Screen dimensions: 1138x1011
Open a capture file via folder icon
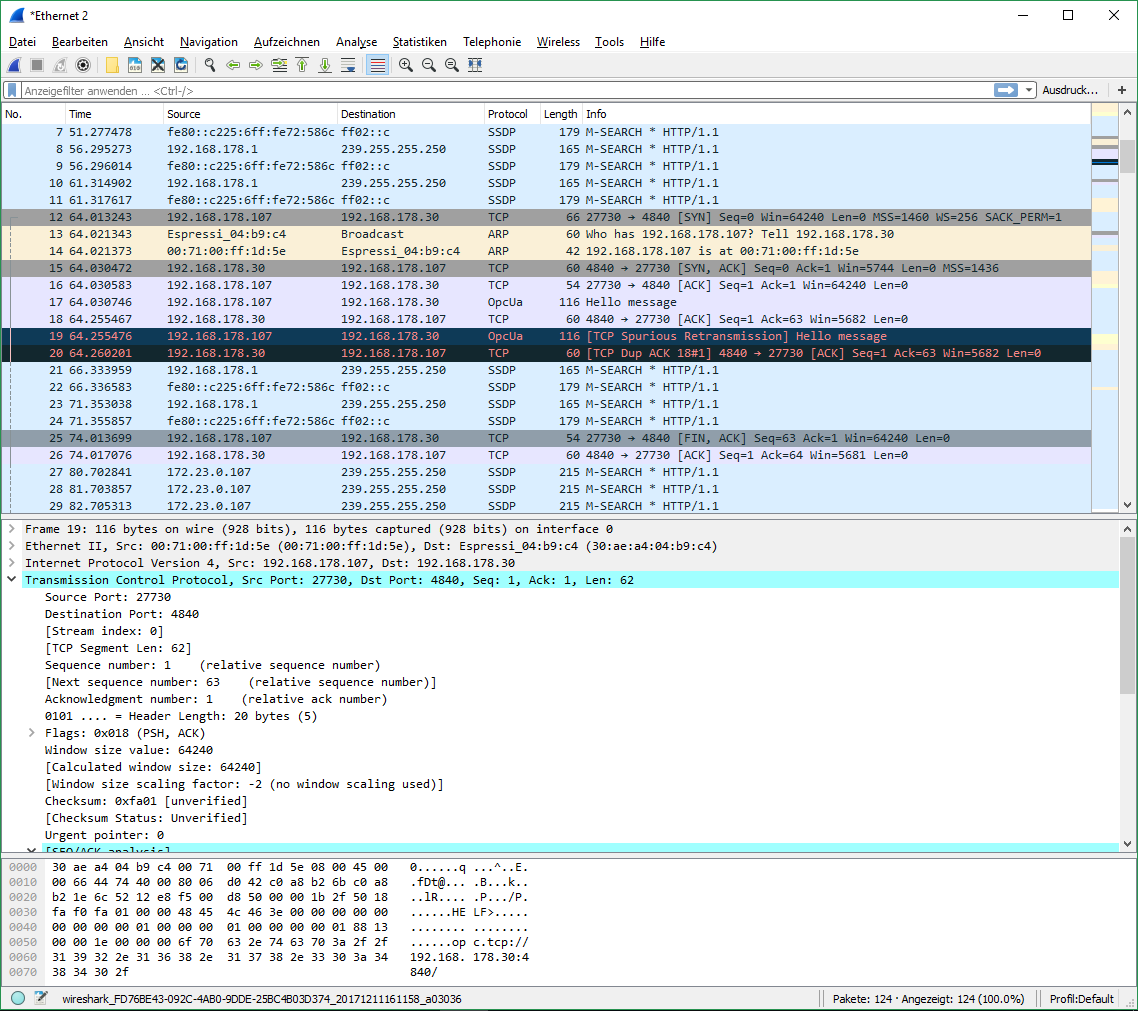[112, 65]
